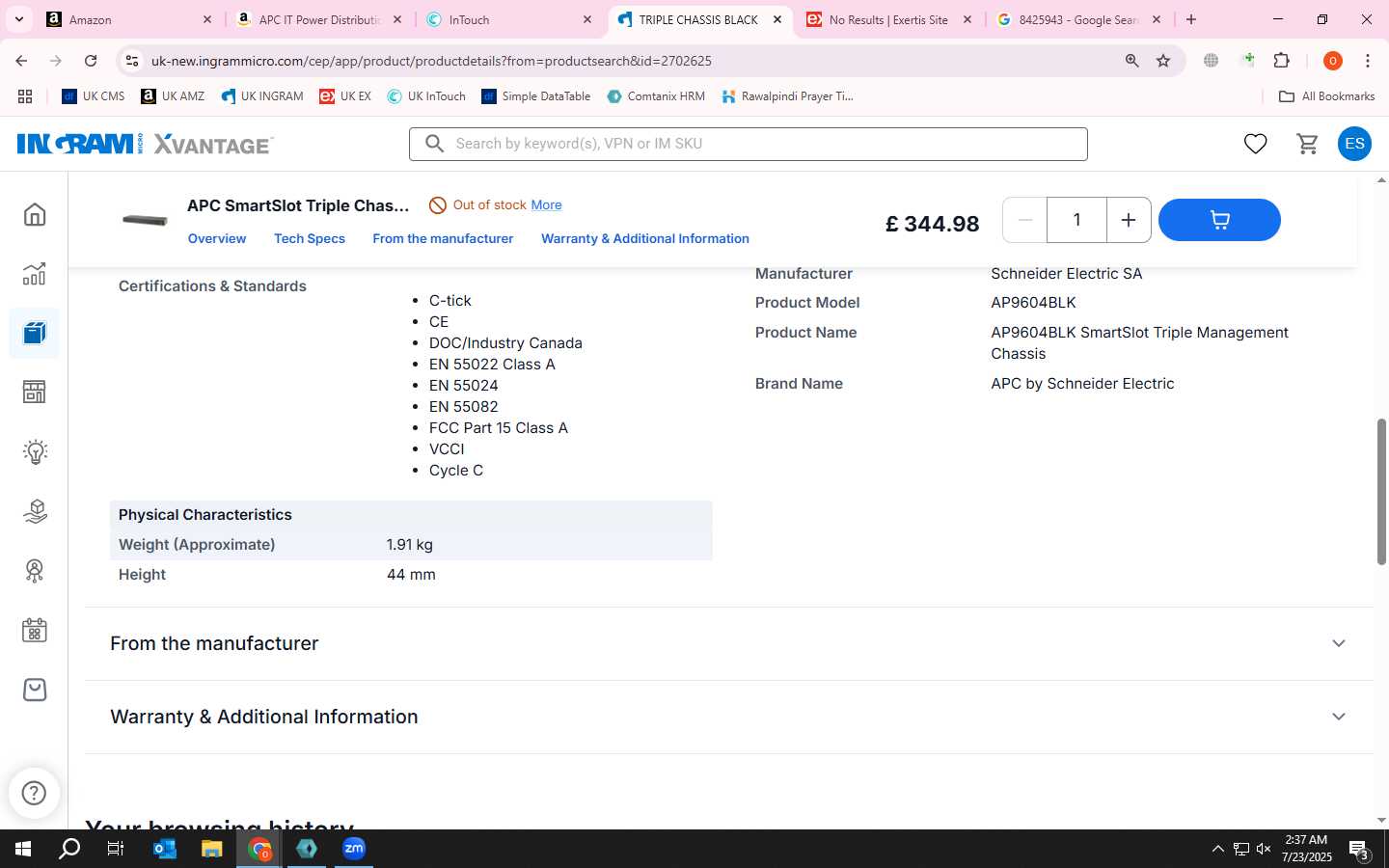Image resolution: width=1389 pixels, height=868 pixels.
Task: Open the person badge sidebar icon
Action: point(35,571)
